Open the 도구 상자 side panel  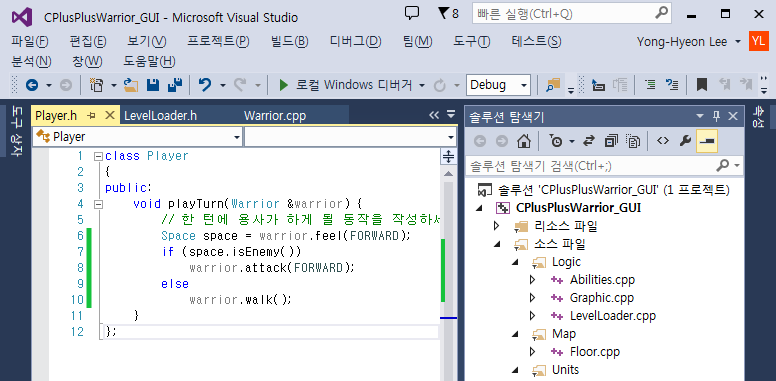coord(16,132)
